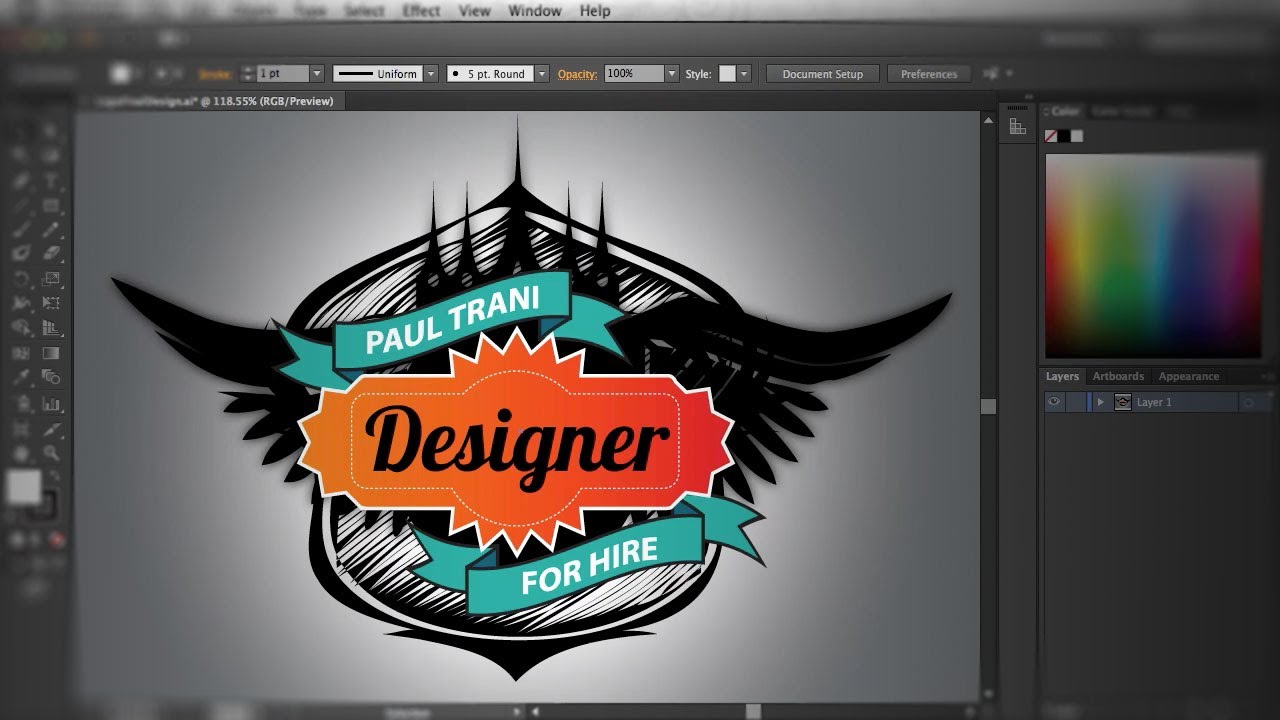Select the Eraser tool
This screenshot has height=720, width=1280.
(51, 253)
